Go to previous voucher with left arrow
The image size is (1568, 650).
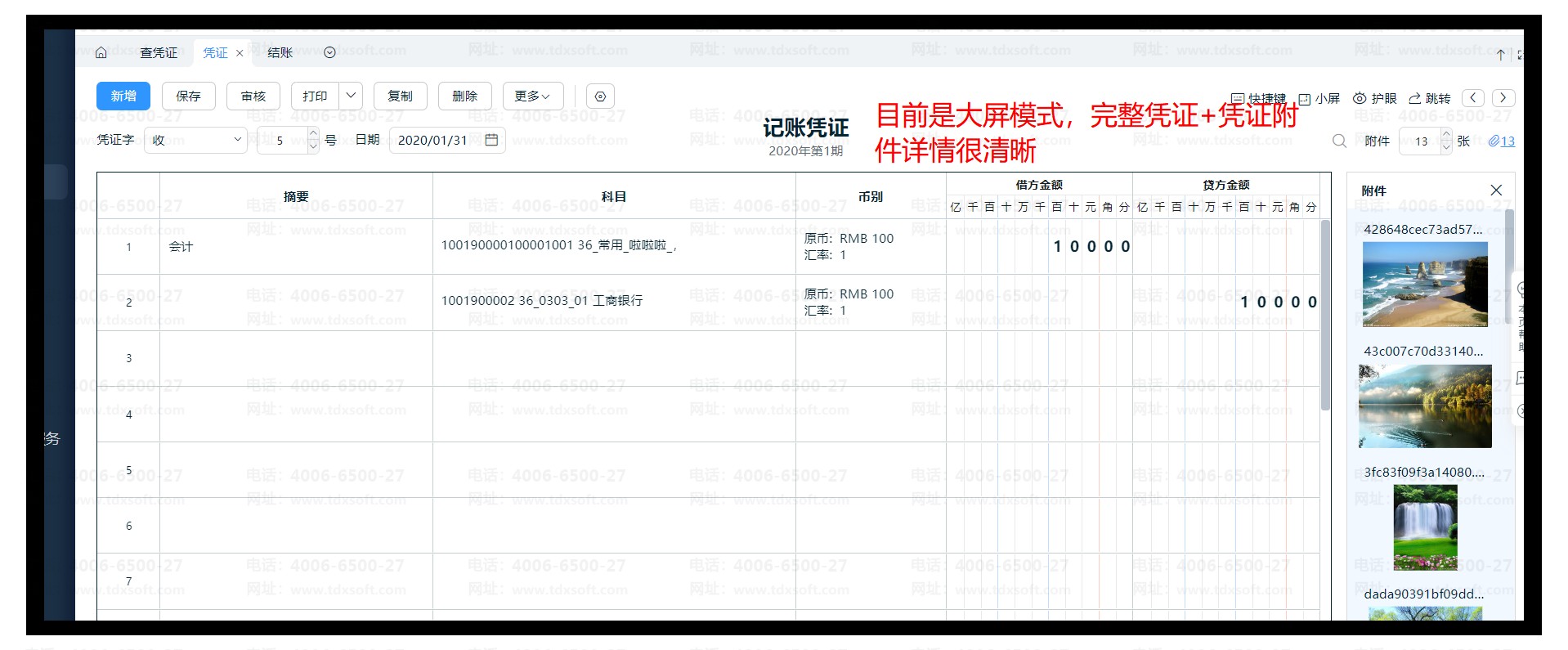(x=1472, y=98)
